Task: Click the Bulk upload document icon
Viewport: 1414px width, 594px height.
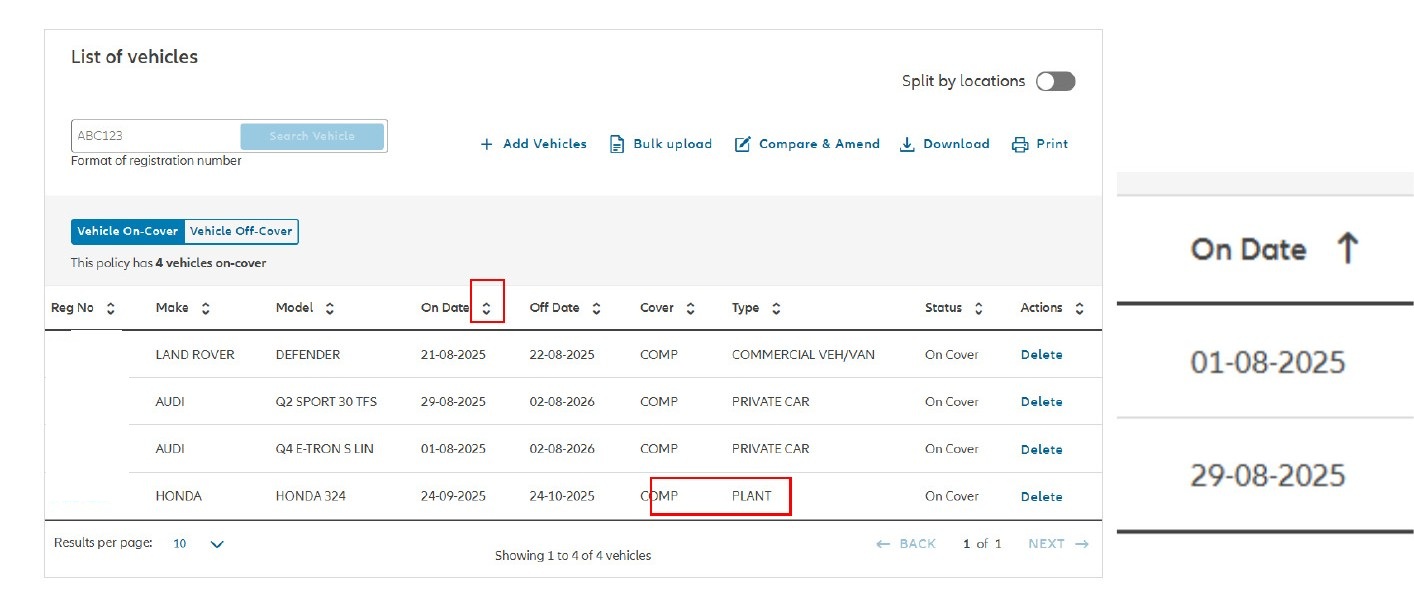Action: point(617,144)
